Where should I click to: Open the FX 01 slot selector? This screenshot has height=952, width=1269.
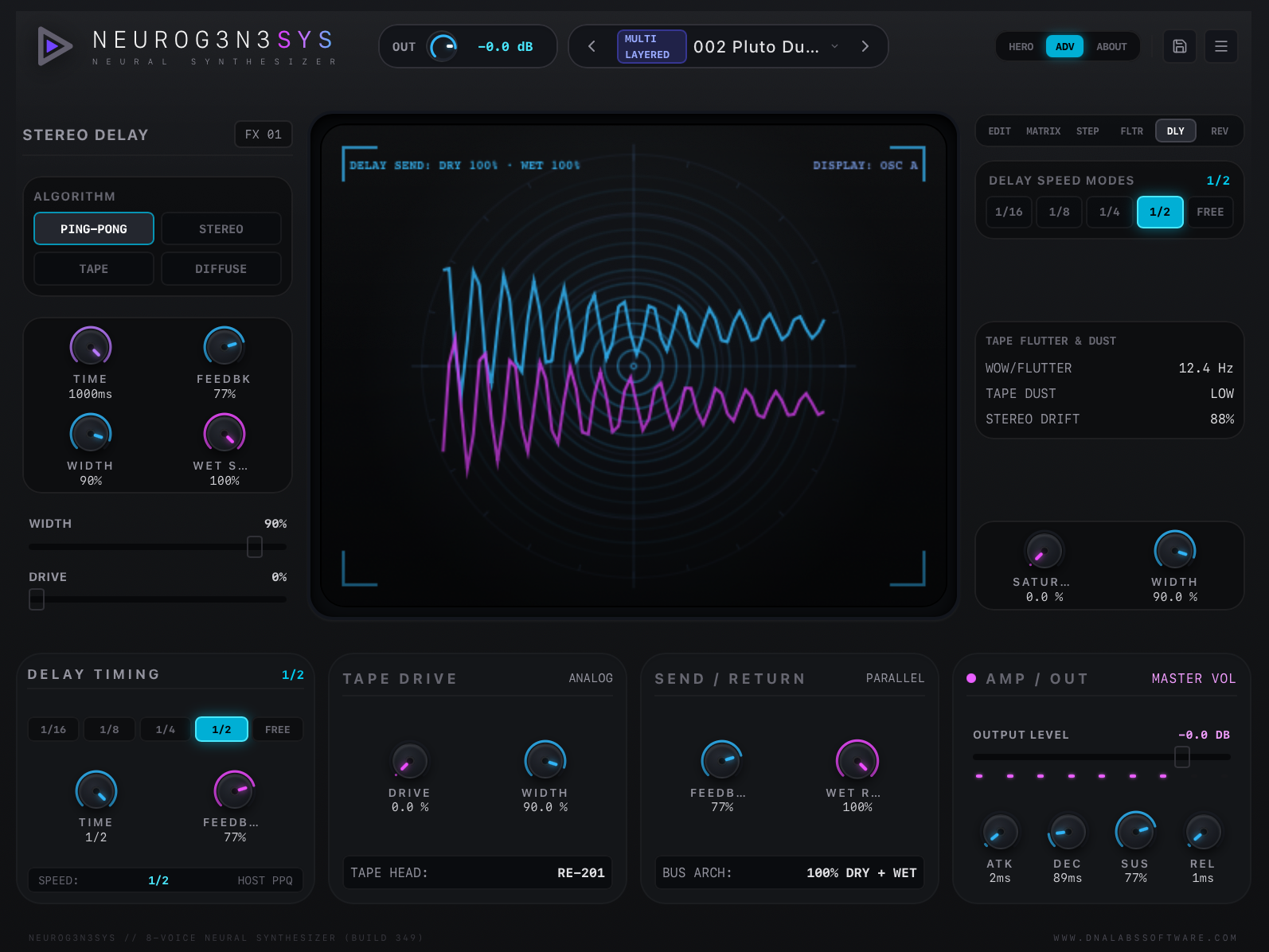pos(264,135)
